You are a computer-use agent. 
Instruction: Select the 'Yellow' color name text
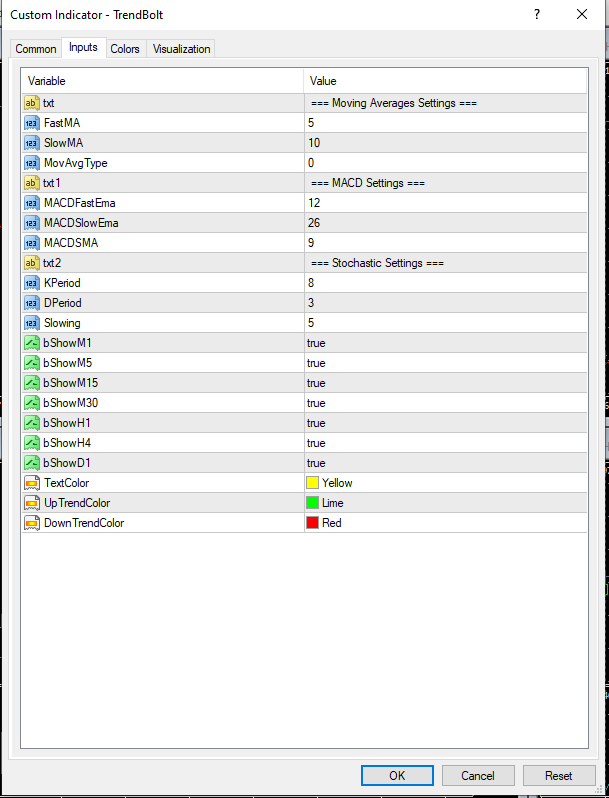(x=337, y=483)
